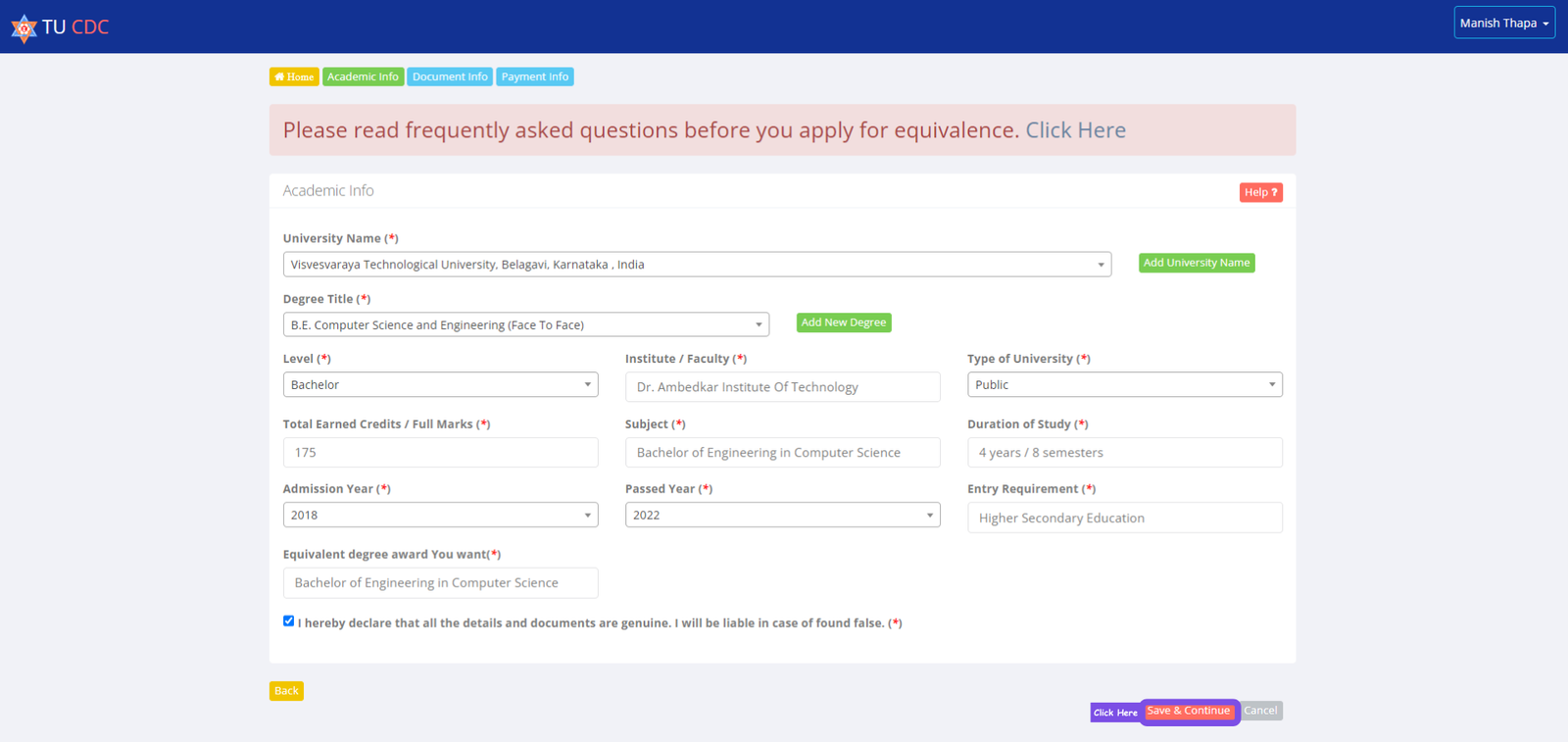
Task: Click the Cancel button
Action: click(1260, 711)
